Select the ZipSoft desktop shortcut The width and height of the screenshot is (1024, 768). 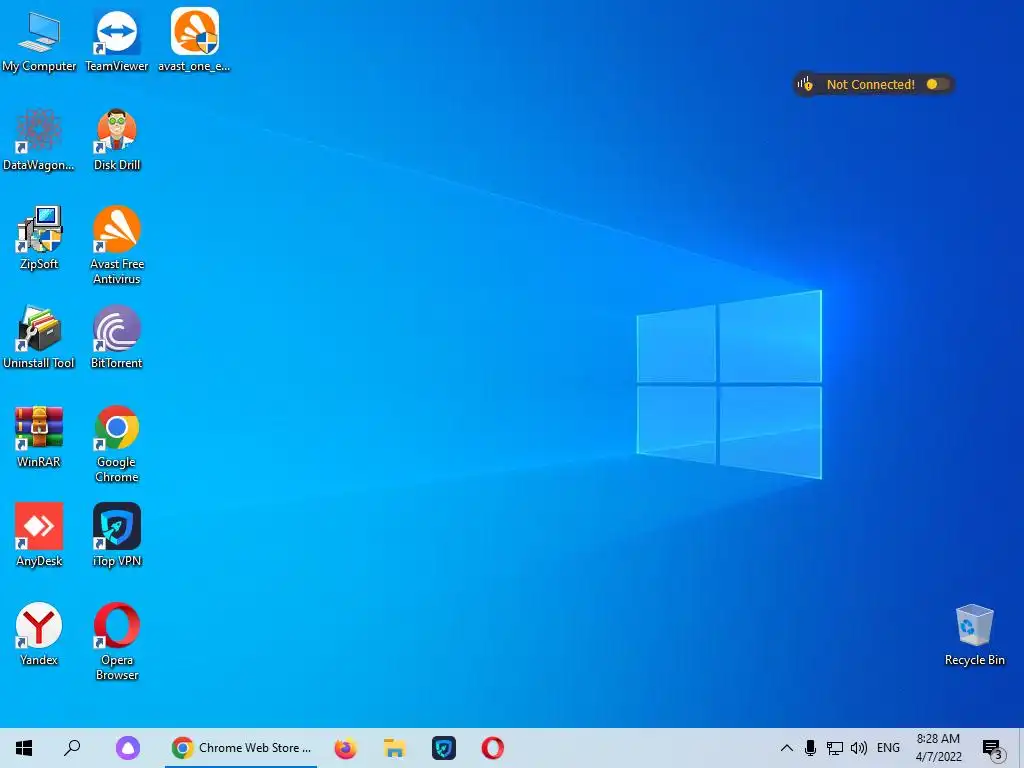[39, 238]
